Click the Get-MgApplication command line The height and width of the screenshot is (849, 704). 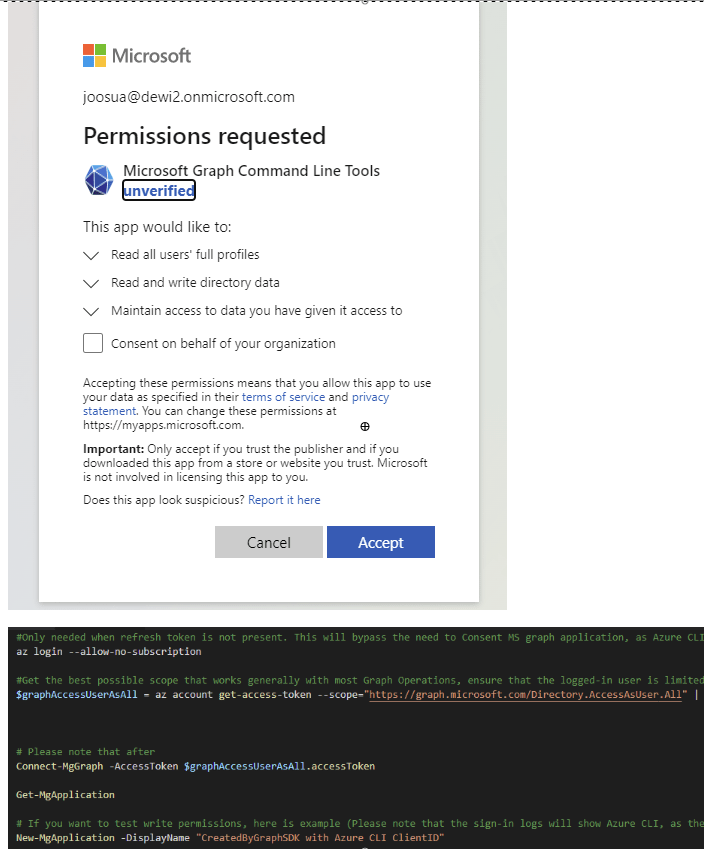pyautogui.click(x=65, y=795)
